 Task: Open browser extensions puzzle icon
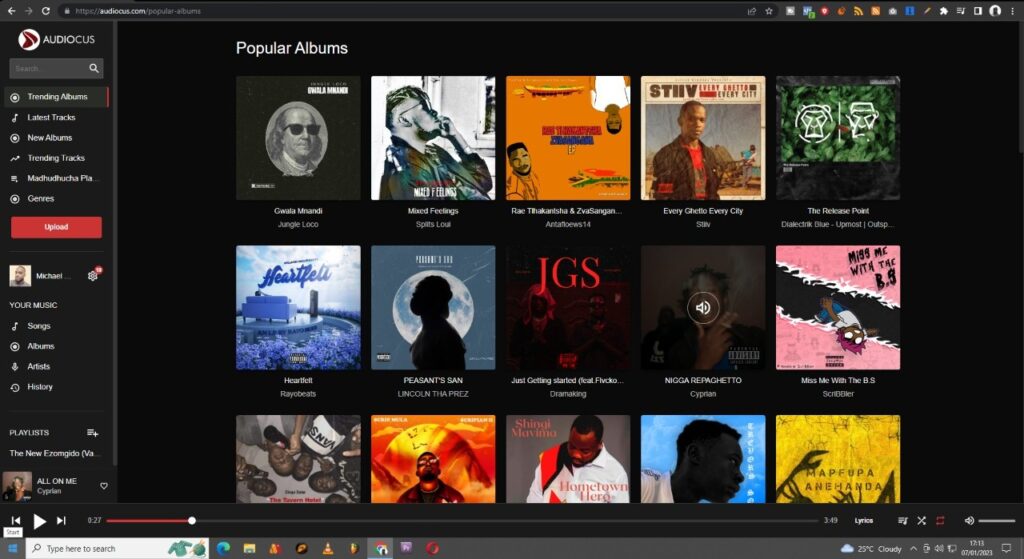[x=943, y=11]
